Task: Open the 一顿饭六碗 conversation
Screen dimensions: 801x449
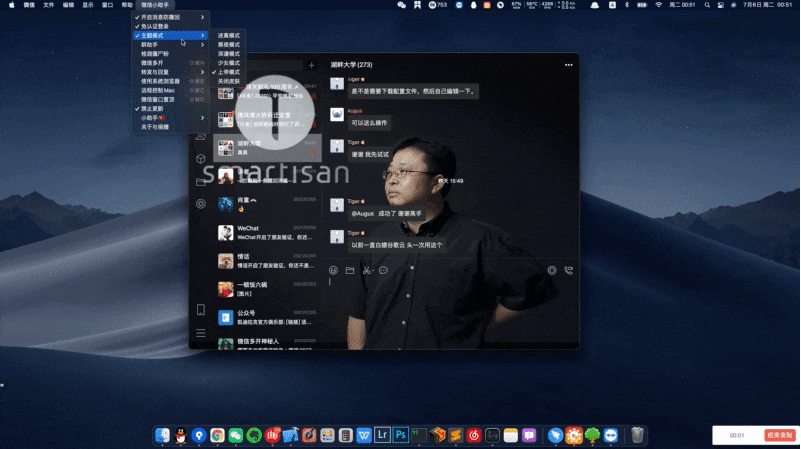Action: point(267,289)
